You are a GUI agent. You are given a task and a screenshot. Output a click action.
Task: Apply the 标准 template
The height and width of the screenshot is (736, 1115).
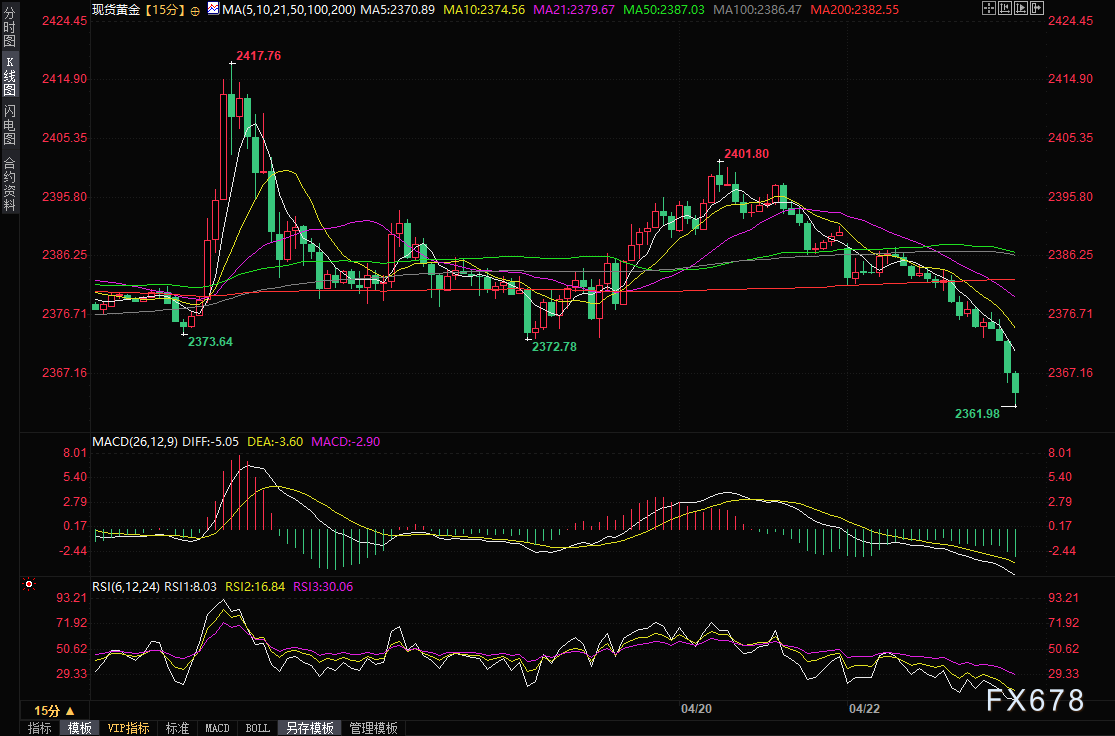[x=177, y=728]
